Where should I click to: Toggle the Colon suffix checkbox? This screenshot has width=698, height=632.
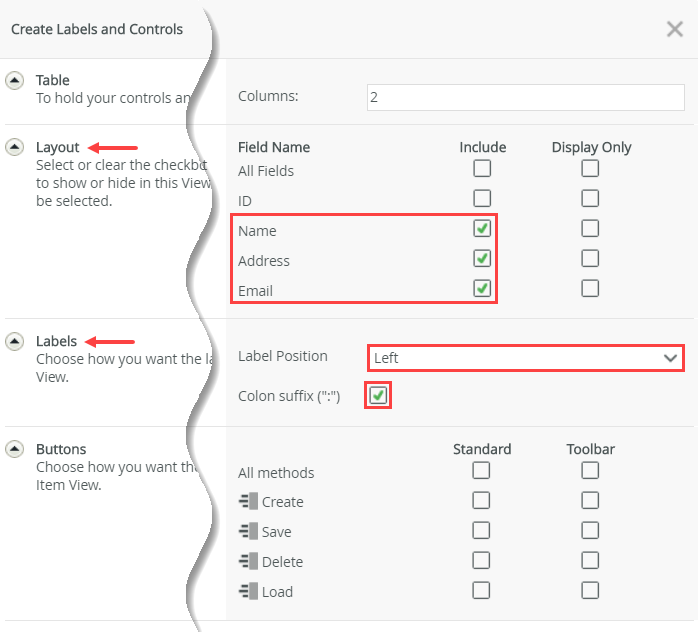pyautogui.click(x=378, y=395)
